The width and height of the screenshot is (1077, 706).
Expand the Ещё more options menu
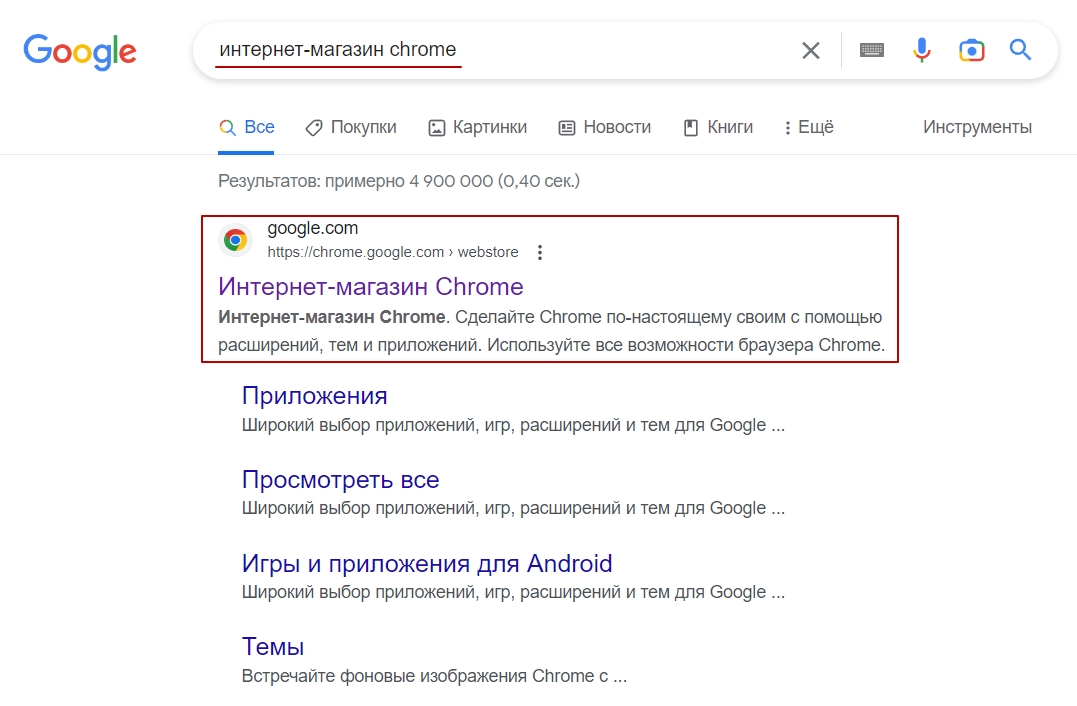[x=809, y=127]
